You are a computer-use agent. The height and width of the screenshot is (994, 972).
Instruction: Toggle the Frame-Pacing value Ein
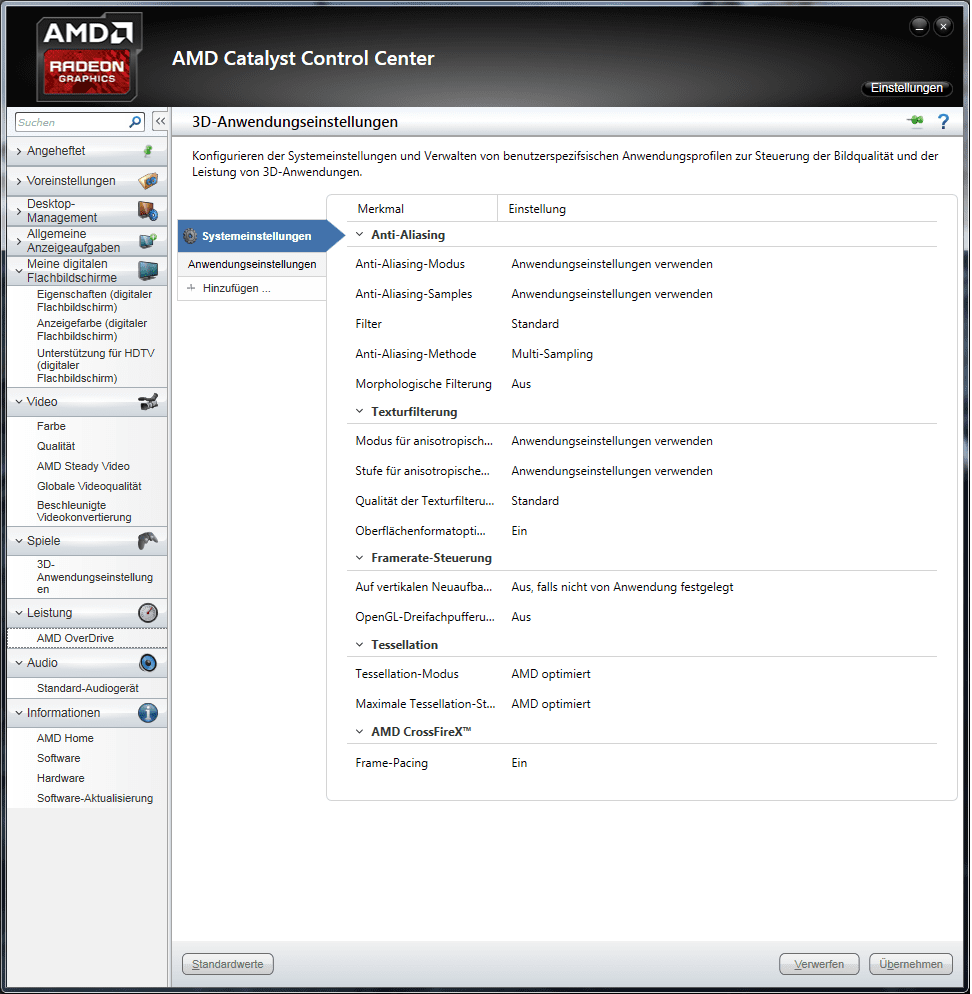pyautogui.click(x=519, y=763)
